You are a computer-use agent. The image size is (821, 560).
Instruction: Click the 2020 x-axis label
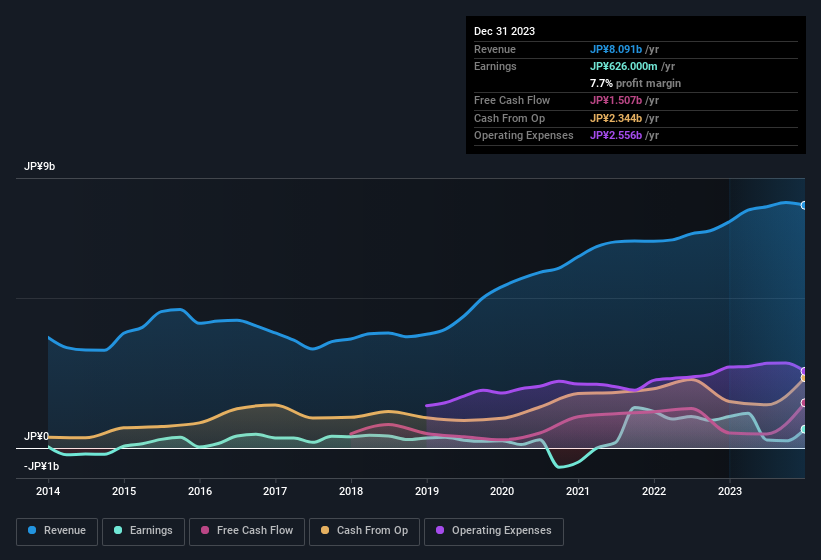tap(502, 491)
